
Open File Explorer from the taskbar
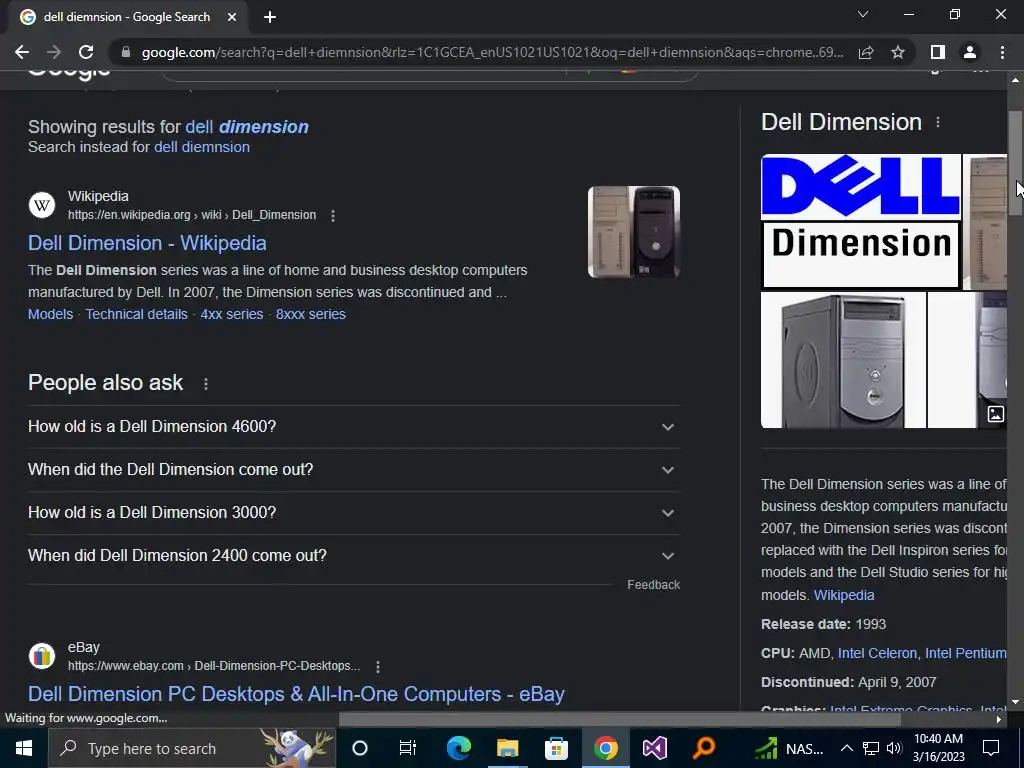507,748
